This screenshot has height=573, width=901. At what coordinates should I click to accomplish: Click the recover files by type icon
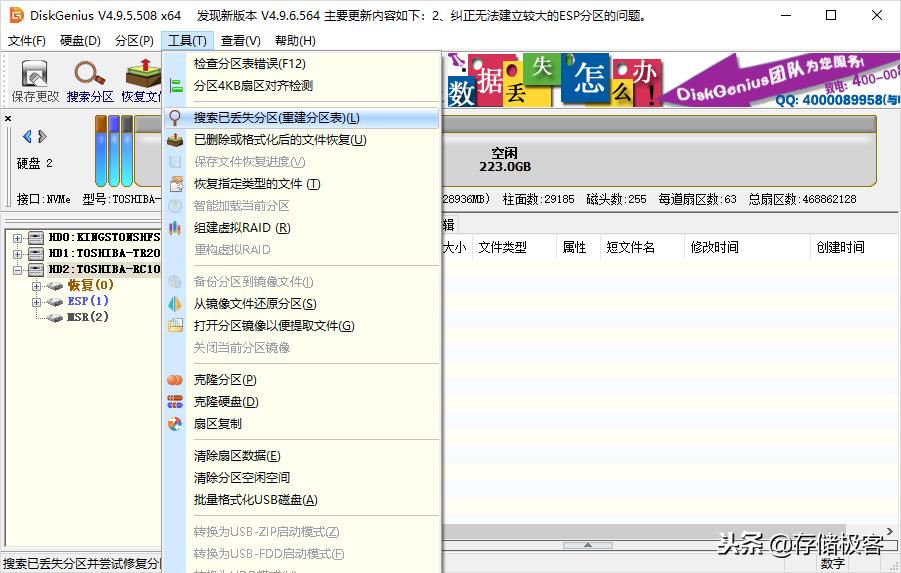(175, 184)
